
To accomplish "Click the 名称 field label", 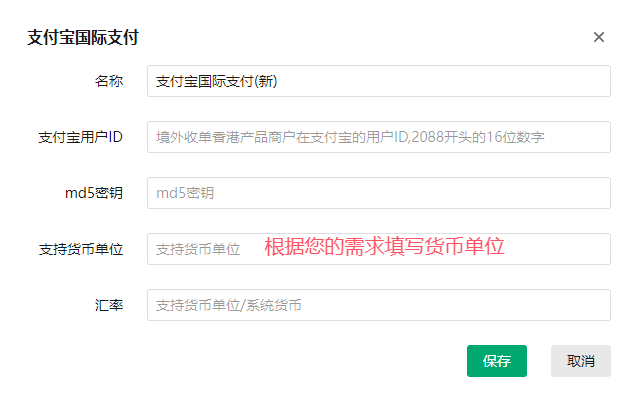I will click(109, 81).
